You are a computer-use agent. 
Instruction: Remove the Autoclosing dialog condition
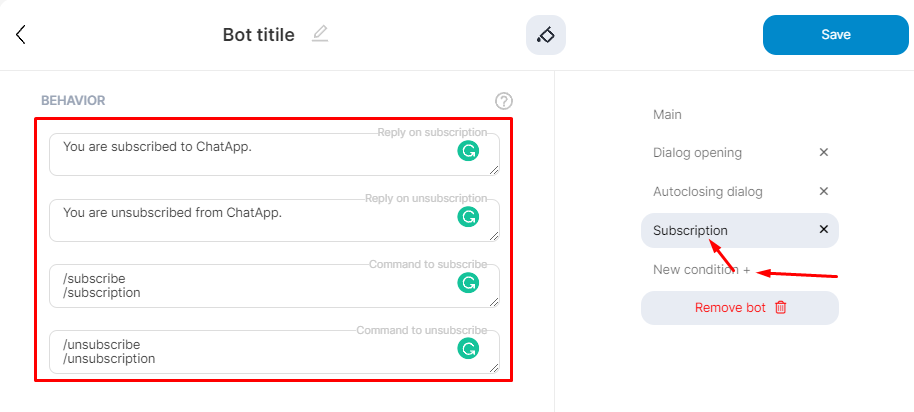pos(824,191)
